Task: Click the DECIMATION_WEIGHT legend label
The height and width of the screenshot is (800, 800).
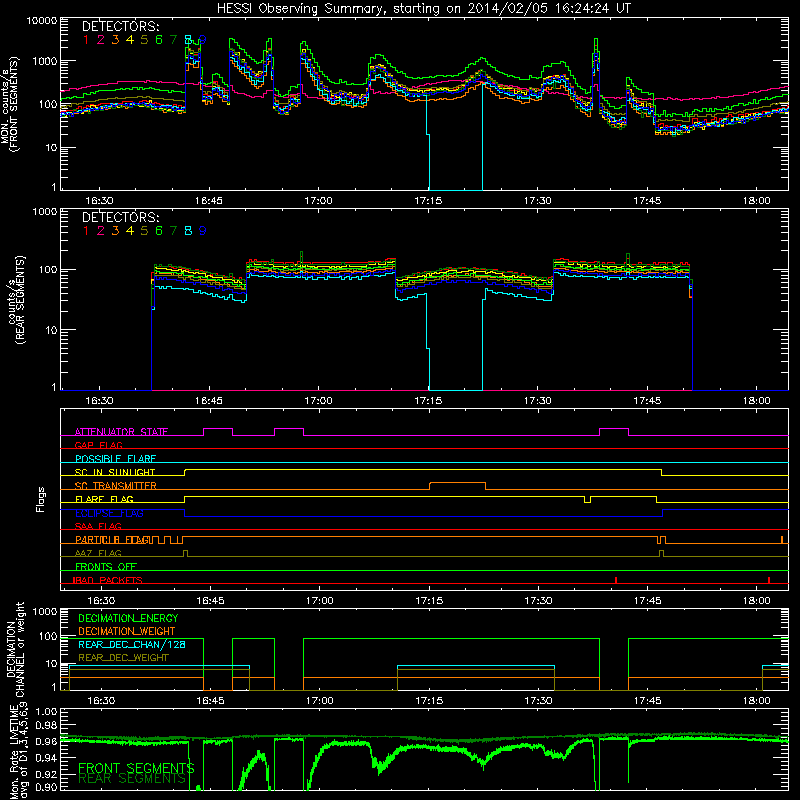Action: coord(127,632)
